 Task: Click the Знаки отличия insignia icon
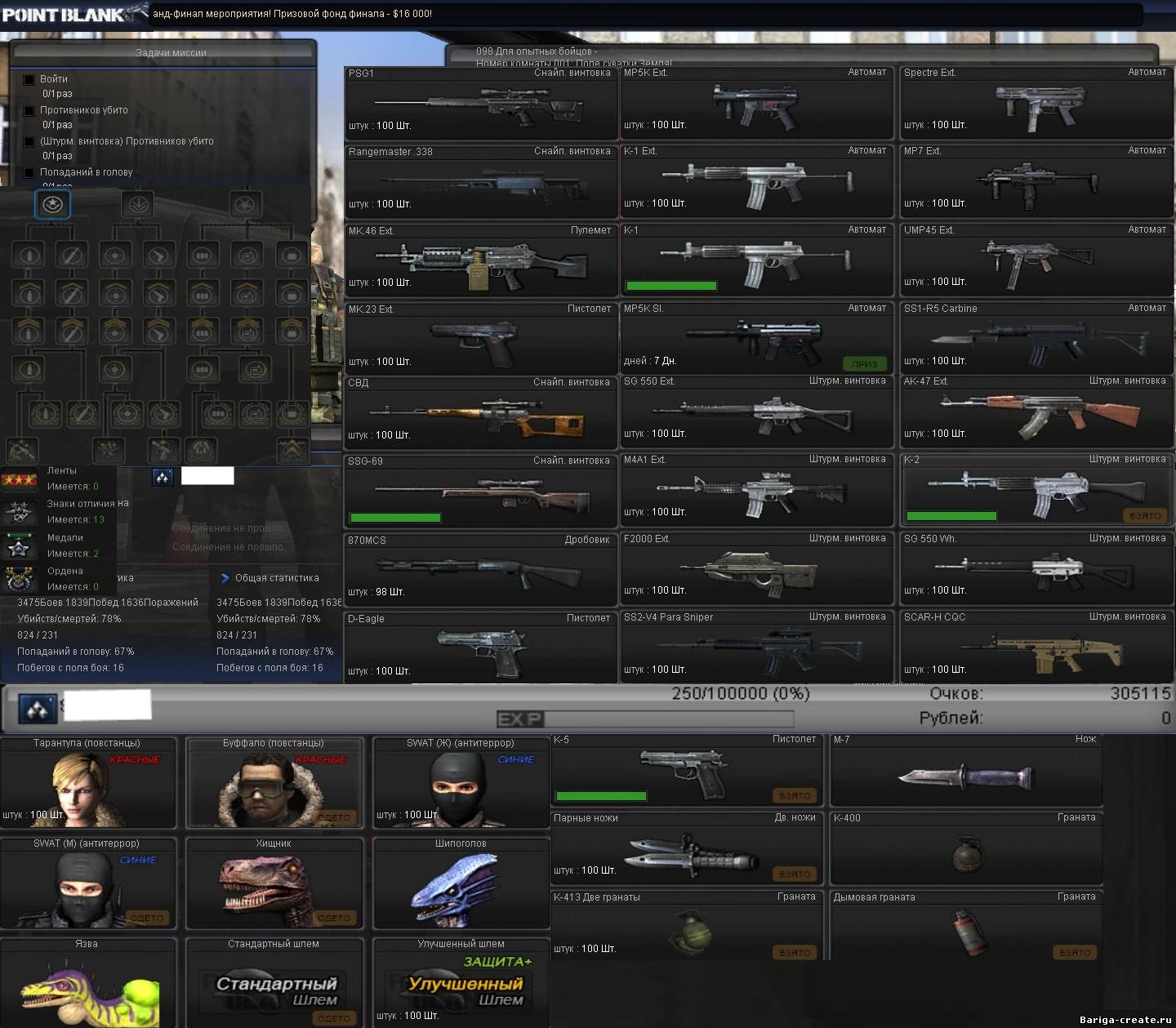(19, 512)
